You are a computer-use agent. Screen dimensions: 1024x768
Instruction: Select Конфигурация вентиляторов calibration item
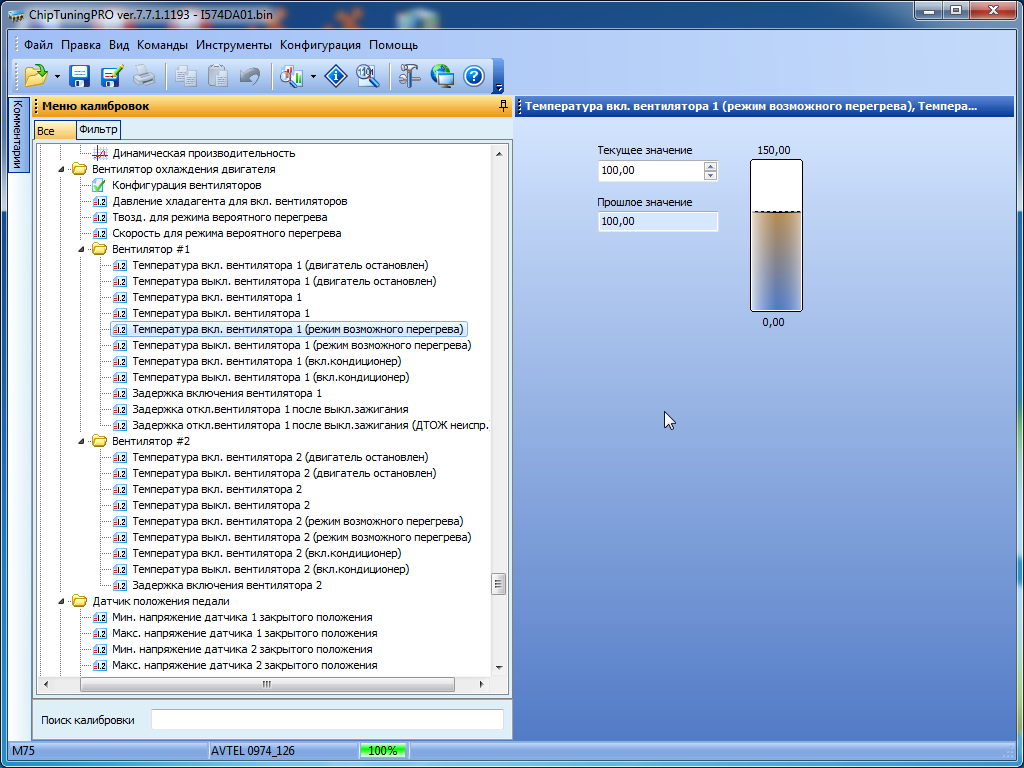tap(186, 185)
